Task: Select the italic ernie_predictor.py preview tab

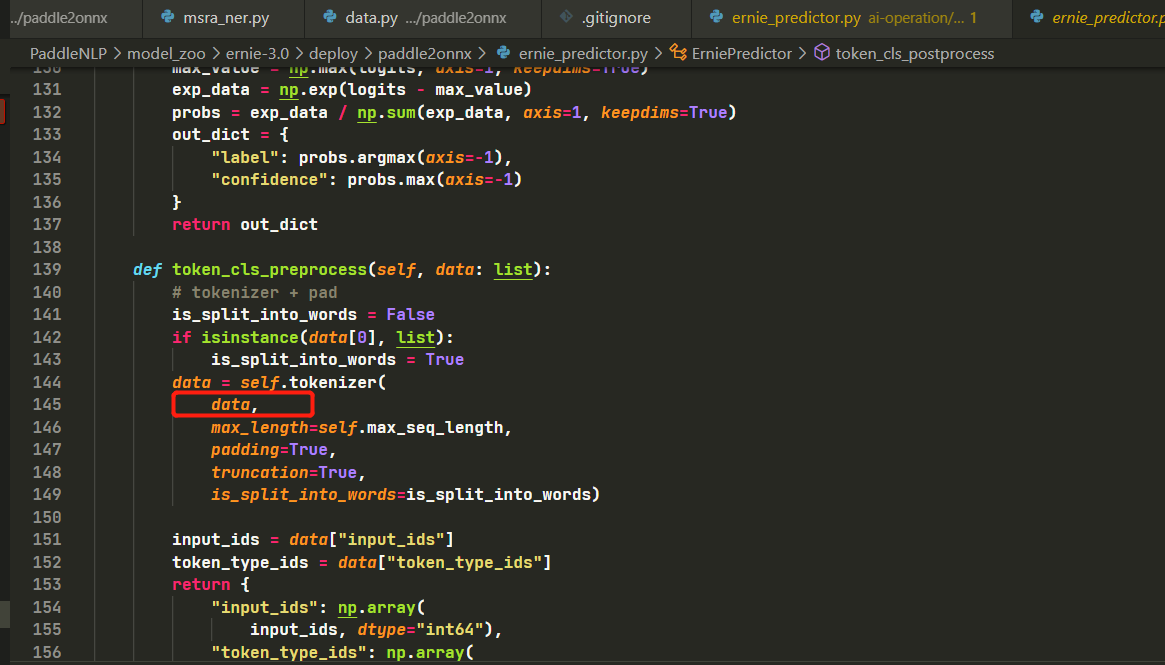Action: (1088, 18)
